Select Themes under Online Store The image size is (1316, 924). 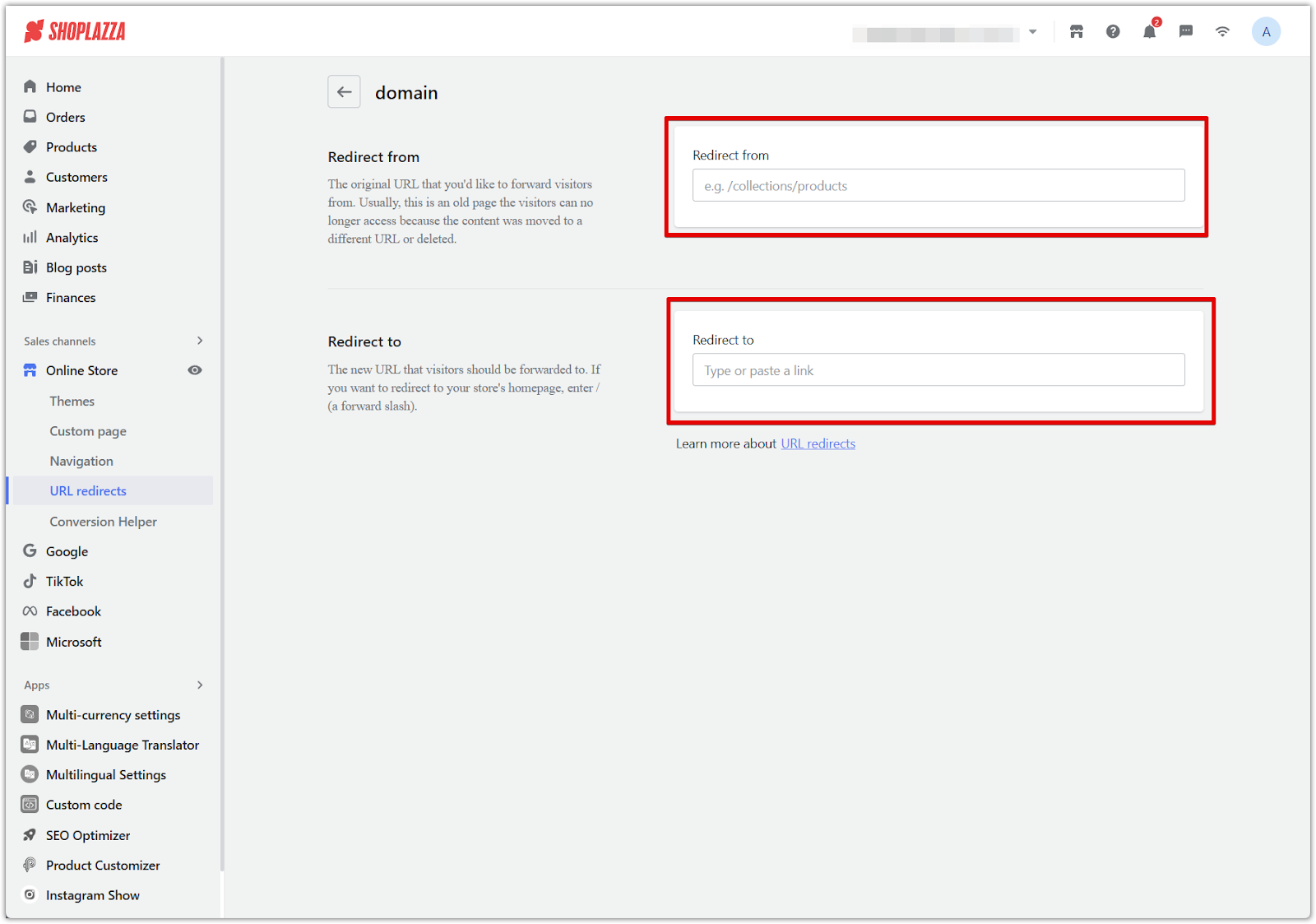click(72, 401)
